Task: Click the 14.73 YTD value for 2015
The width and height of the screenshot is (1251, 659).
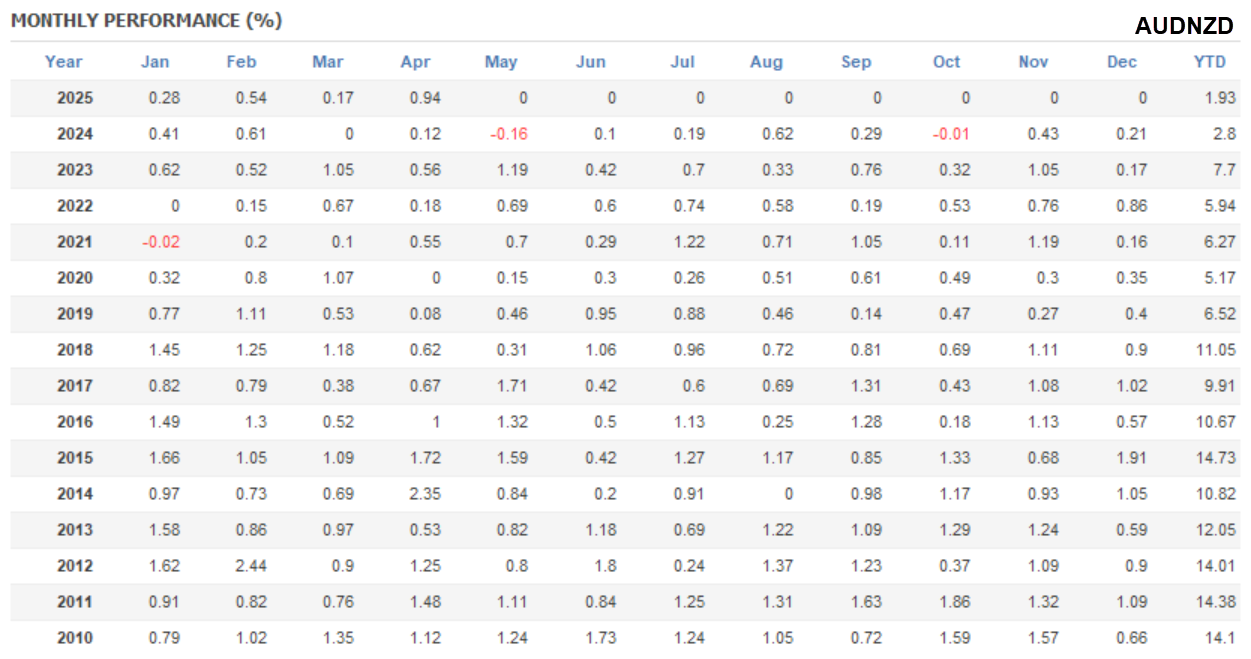Action: (x=1216, y=458)
